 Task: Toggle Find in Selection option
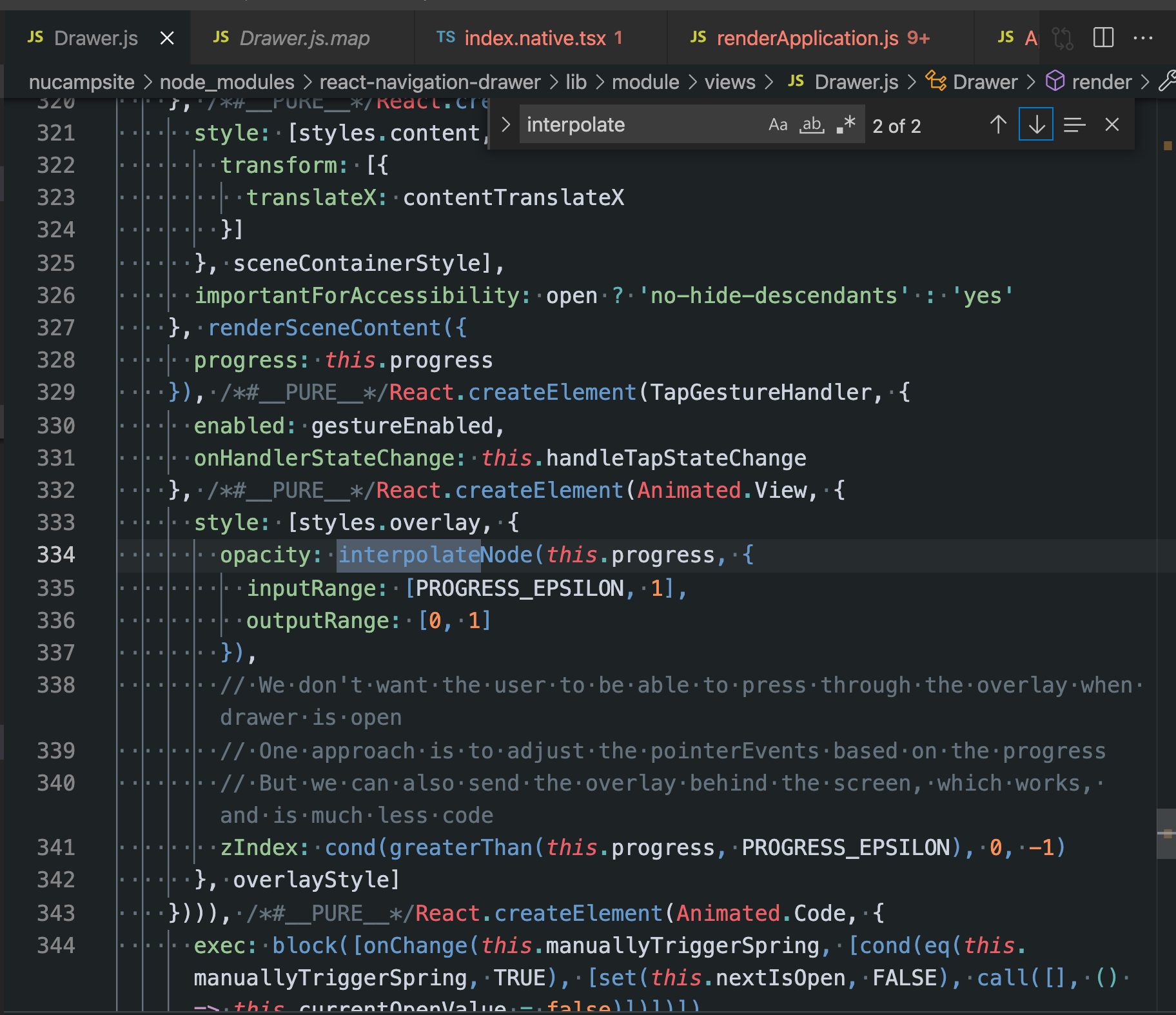[x=1074, y=124]
